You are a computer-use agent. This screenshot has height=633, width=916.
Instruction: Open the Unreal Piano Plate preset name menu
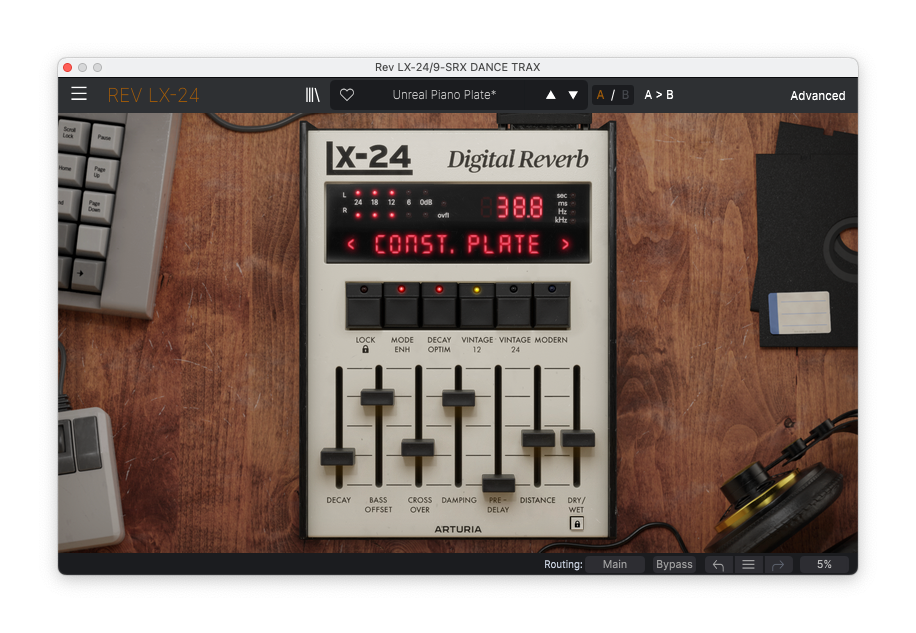pyautogui.click(x=444, y=95)
